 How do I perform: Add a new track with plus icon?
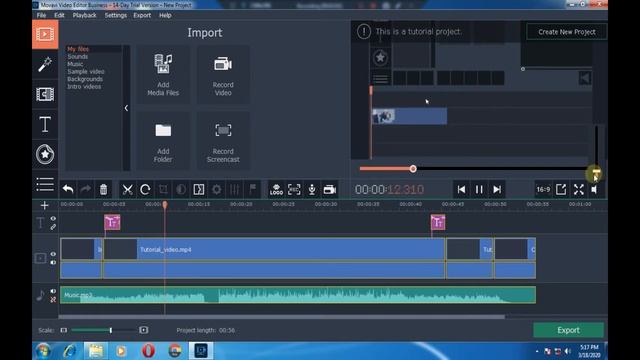[44, 205]
